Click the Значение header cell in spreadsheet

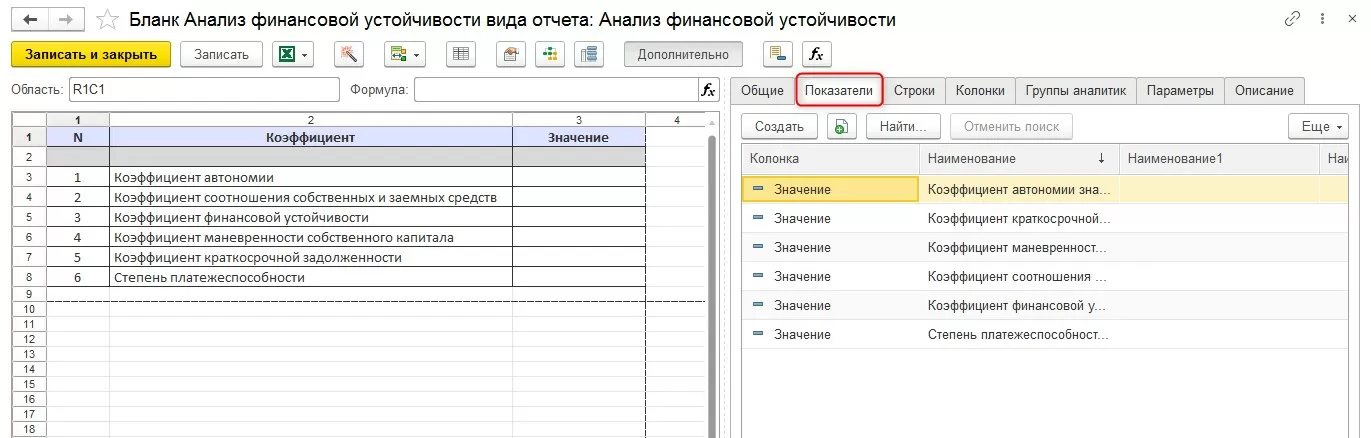tap(579, 137)
